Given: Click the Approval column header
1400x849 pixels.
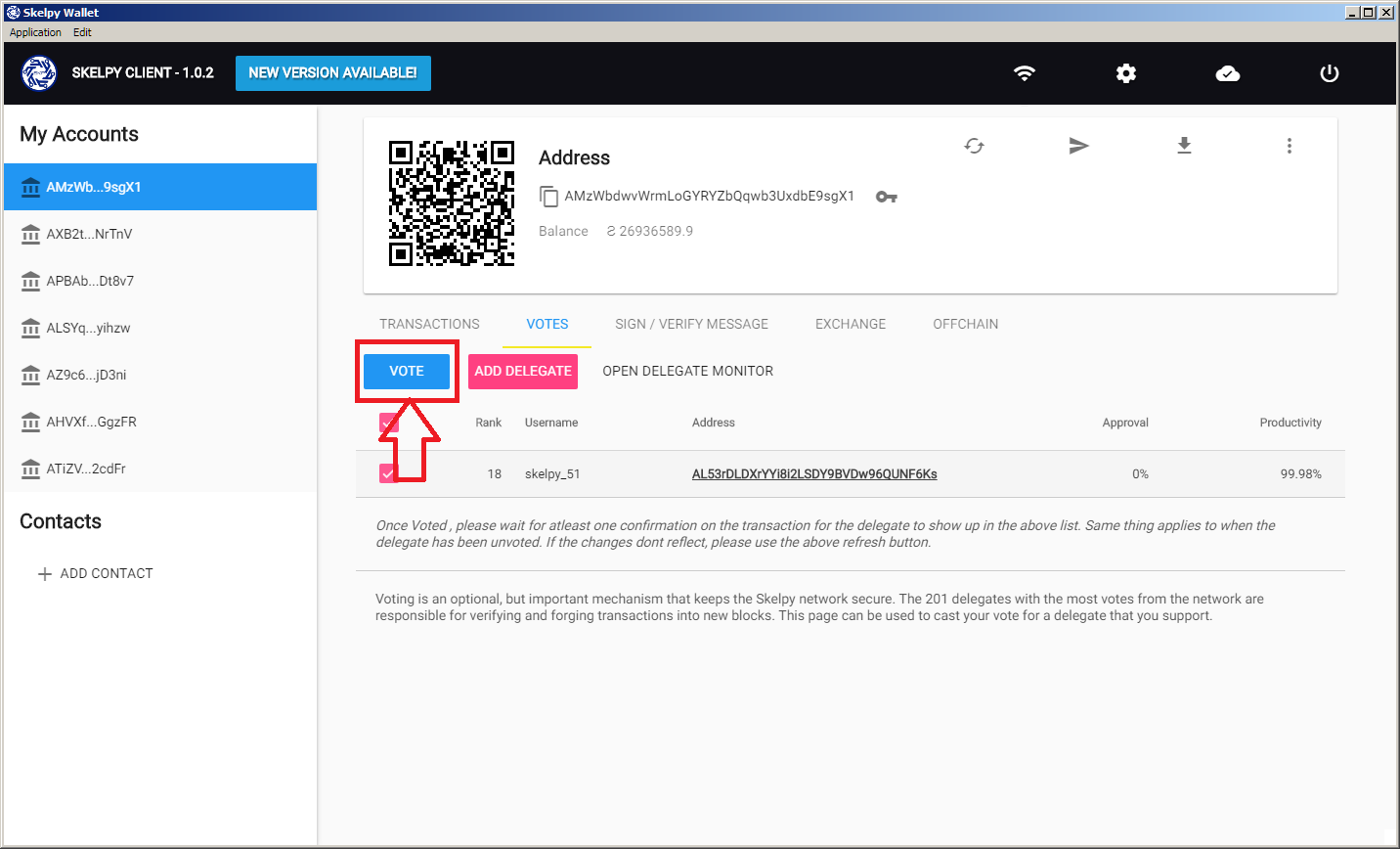Looking at the screenshot, I should (1125, 423).
